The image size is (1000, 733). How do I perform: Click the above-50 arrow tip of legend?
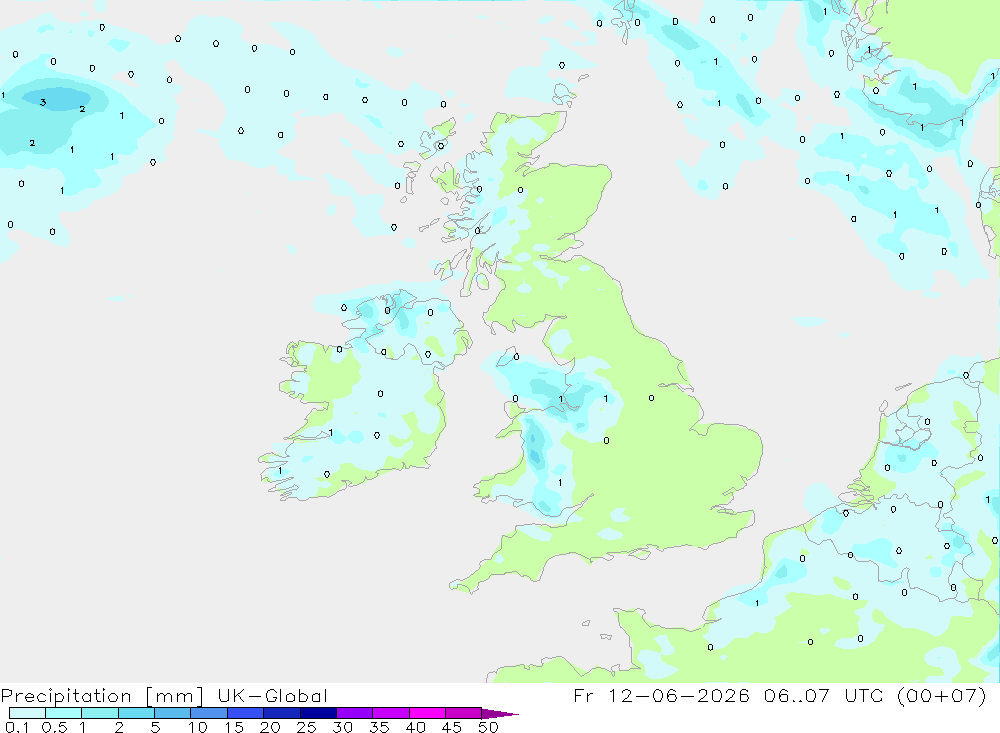[499, 713]
